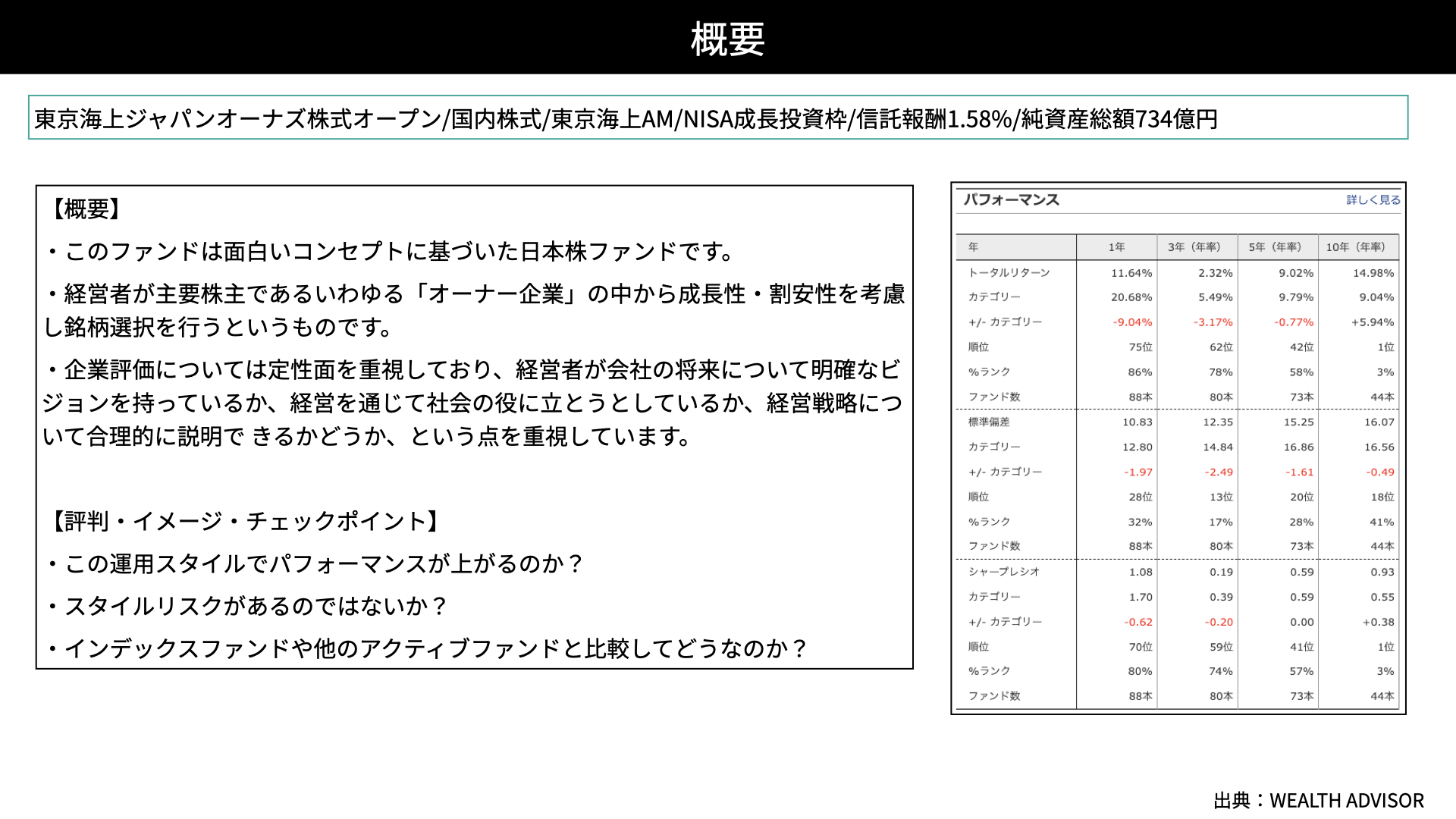This screenshot has height=819, width=1456.
Task: Click the 75位 rank cell
Action: pyautogui.click(x=1141, y=347)
